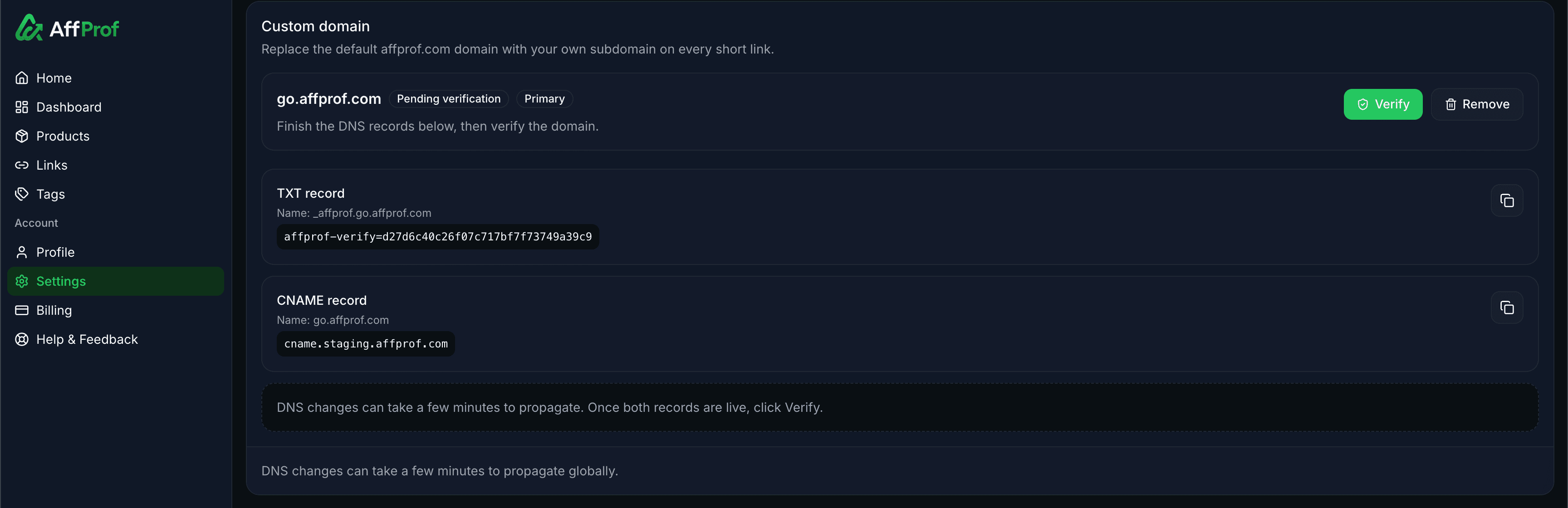Click the Pending verification badge
The height and width of the screenshot is (508, 1568).
point(449,98)
